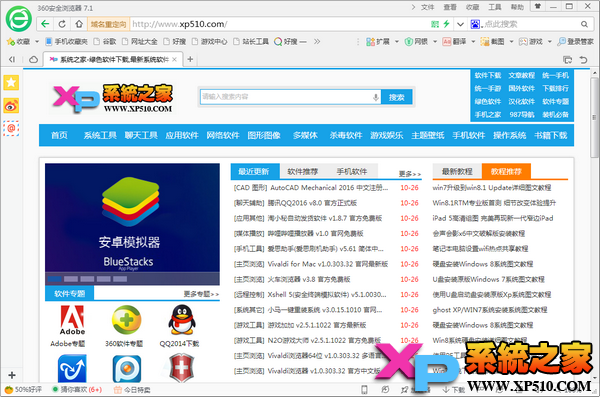Image resolution: width=600 pixels, height=397 pixels.
Task: Click the 360 browser green logo
Action: [18, 19]
